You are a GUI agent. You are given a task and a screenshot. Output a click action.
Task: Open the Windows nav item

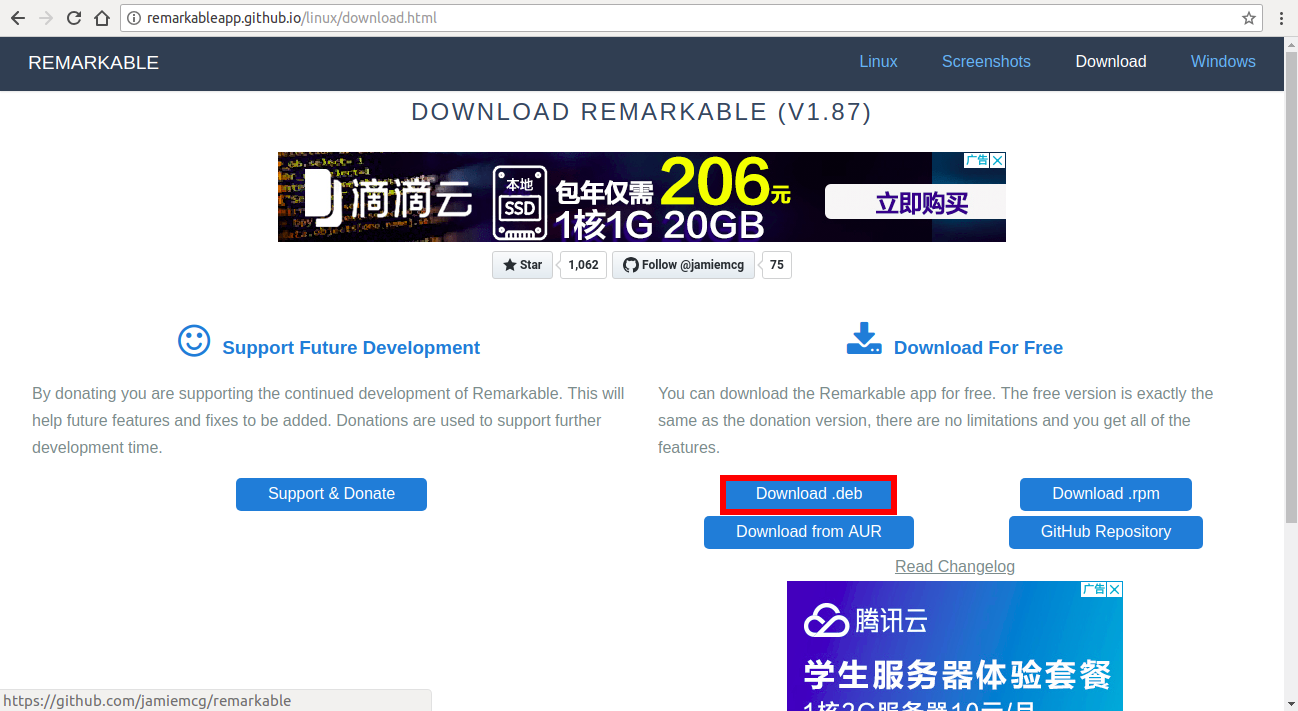(1223, 61)
